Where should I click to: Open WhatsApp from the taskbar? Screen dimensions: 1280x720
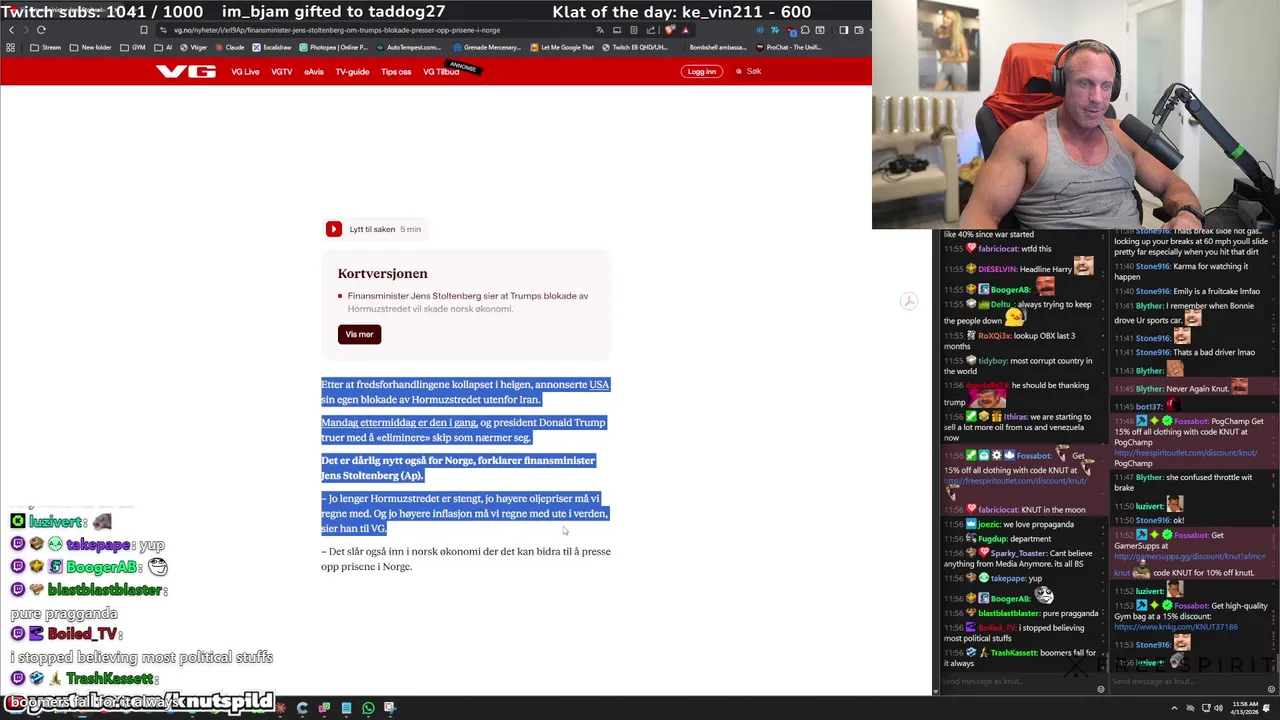[368, 708]
